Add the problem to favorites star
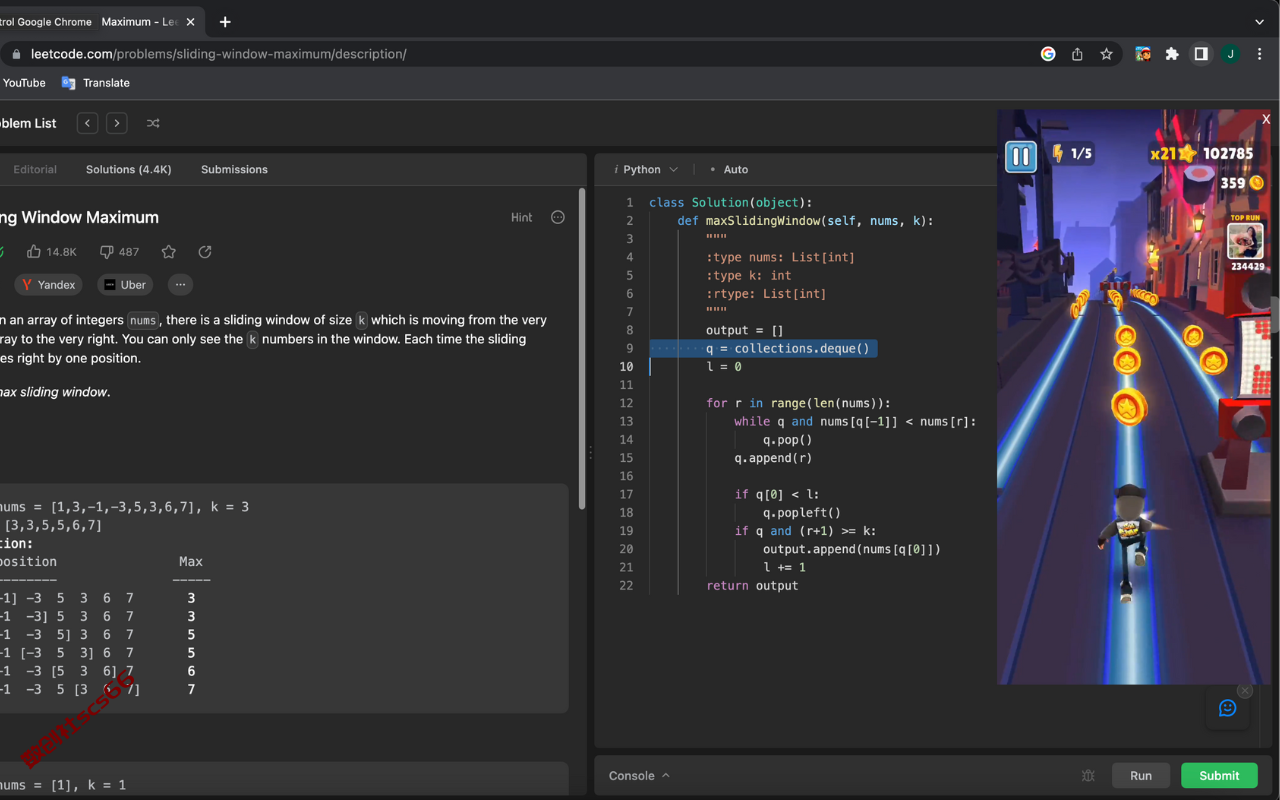Screen dimensions: 1280x800 [169, 252]
